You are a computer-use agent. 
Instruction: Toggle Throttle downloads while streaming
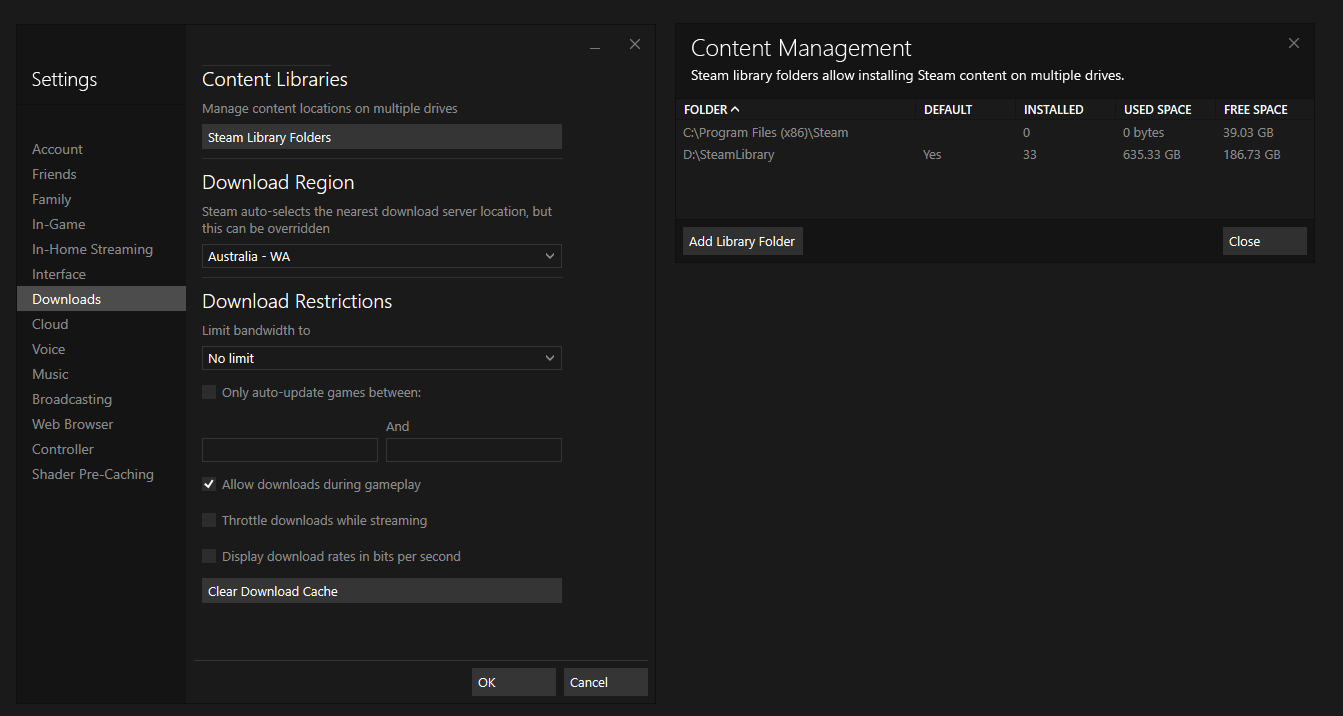point(209,520)
